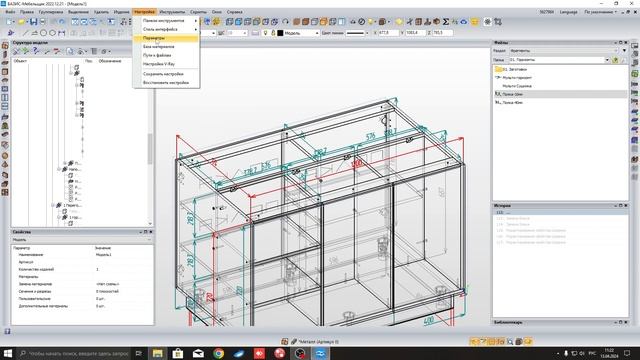Click the green icon in right vertical toolbar
Viewport: 640px width, 360px height.
(x=635, y=74)
